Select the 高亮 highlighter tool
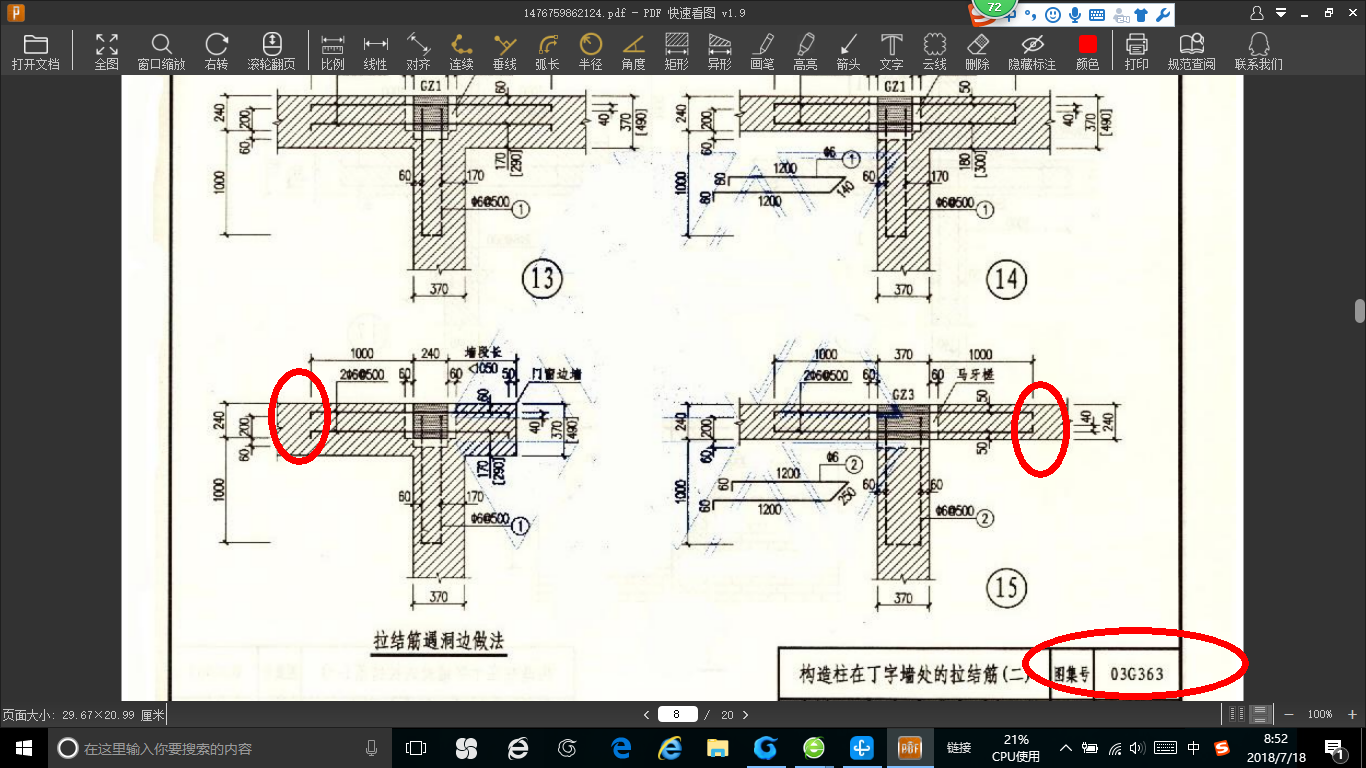 [x=805, y=51]
